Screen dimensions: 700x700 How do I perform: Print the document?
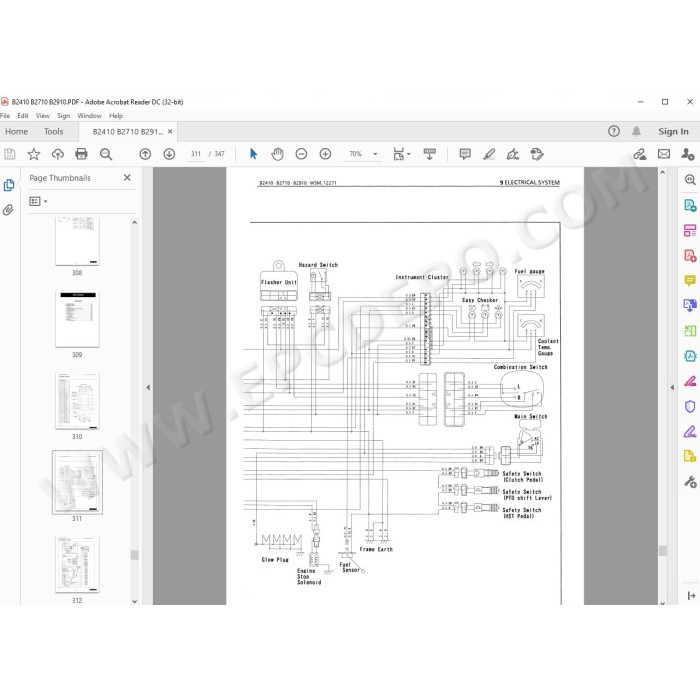81,154
